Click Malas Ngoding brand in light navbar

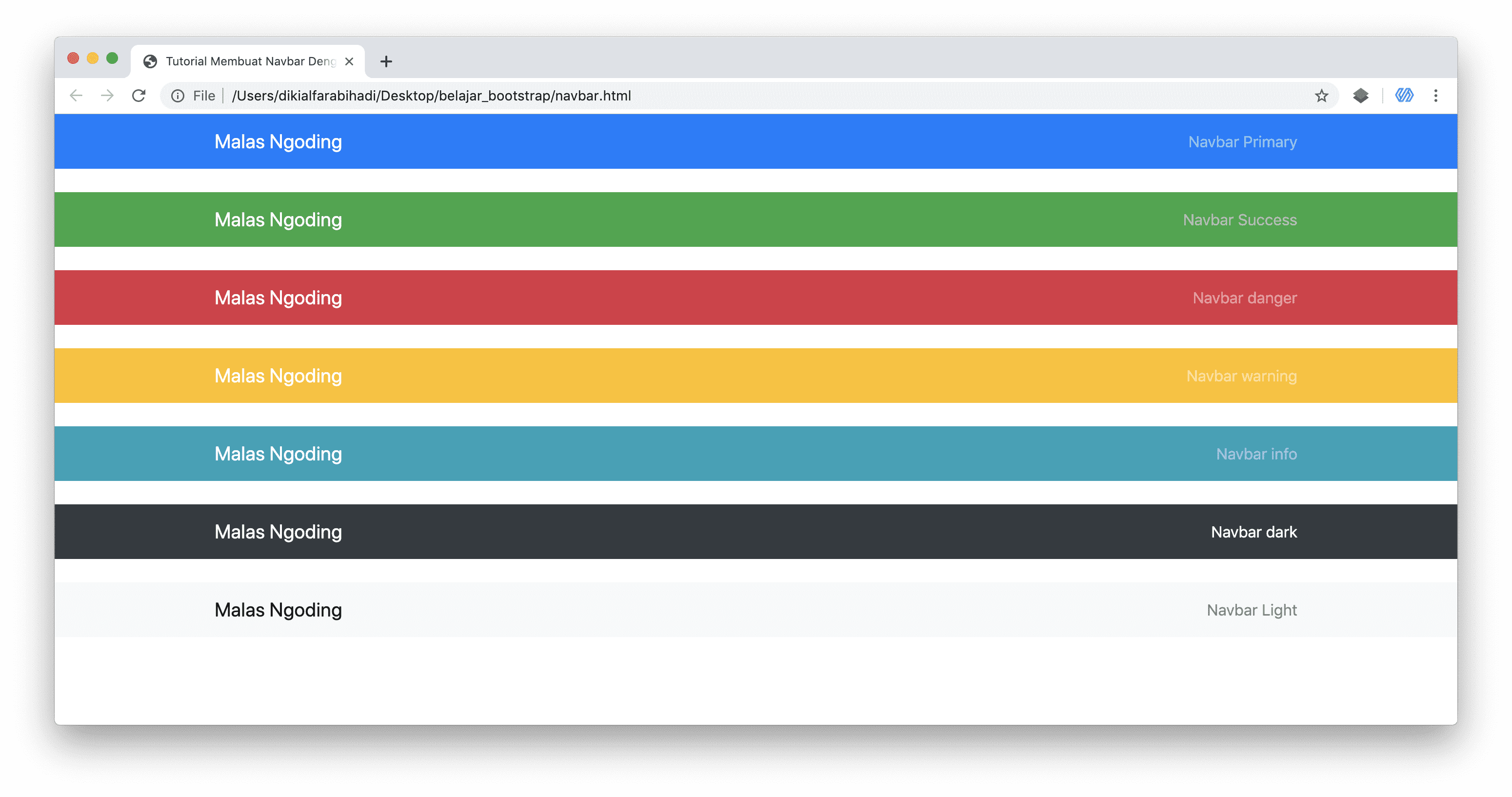(x=278, y=610)
